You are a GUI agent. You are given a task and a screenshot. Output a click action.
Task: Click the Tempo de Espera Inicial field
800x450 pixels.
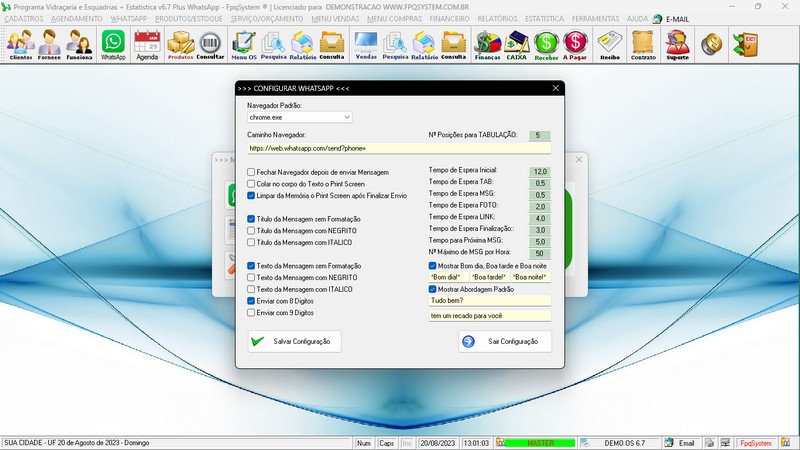[540, 171]
